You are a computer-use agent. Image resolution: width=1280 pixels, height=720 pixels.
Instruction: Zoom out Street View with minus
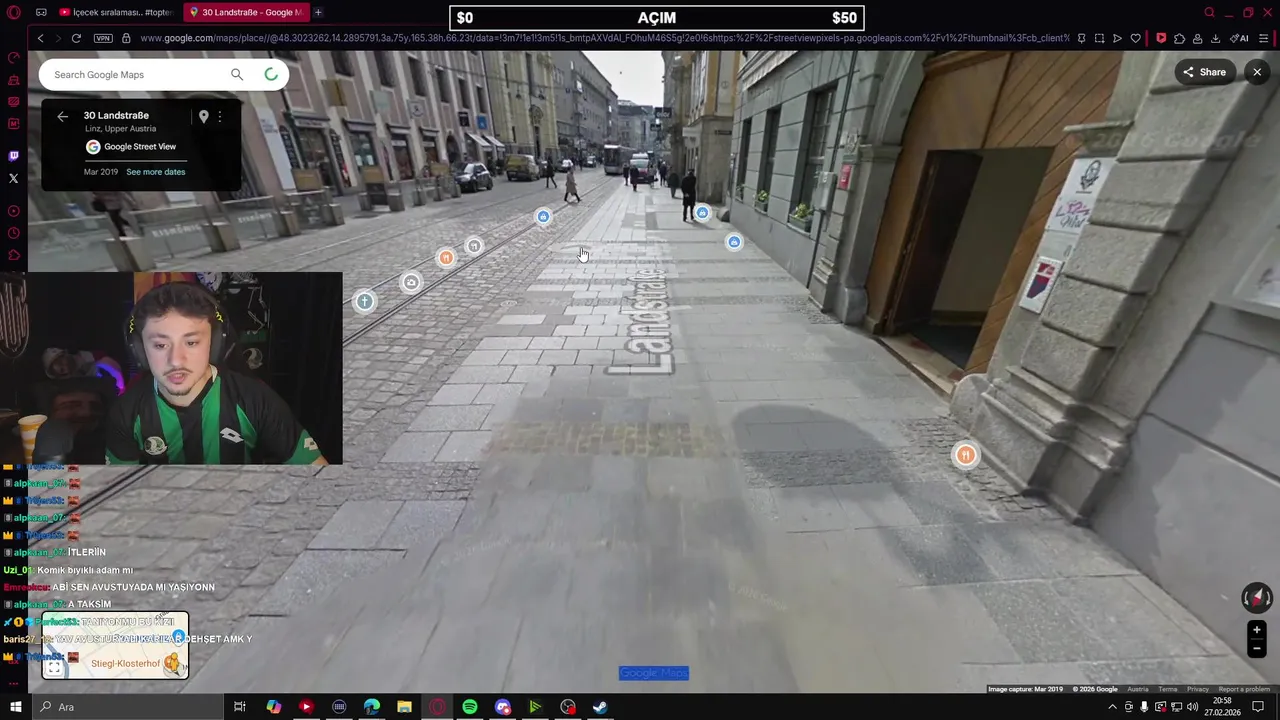[x=1257, y=648]
